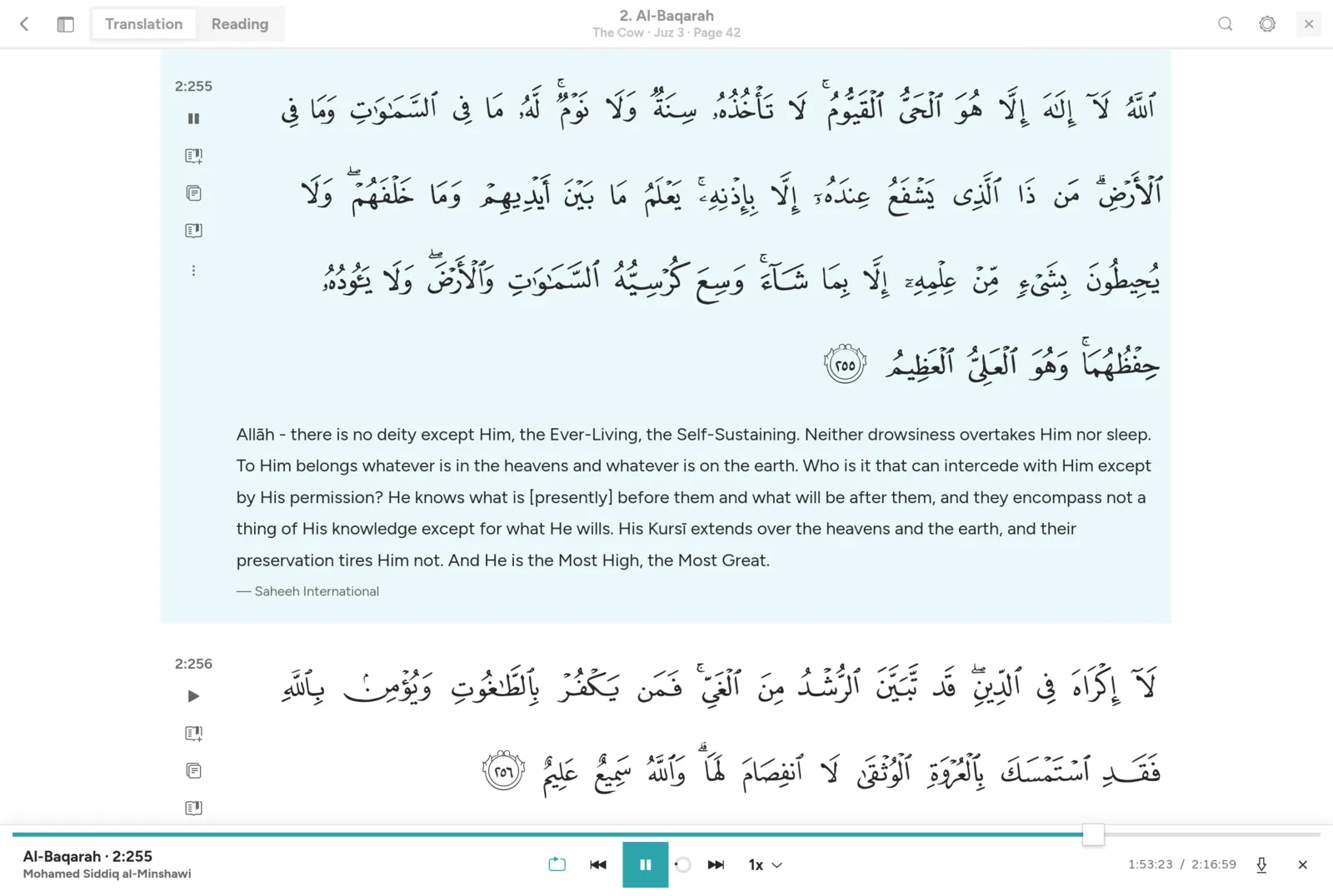
Task: Switch to the Translation tab
Action: pyautogui.click(x=143, y=24)
